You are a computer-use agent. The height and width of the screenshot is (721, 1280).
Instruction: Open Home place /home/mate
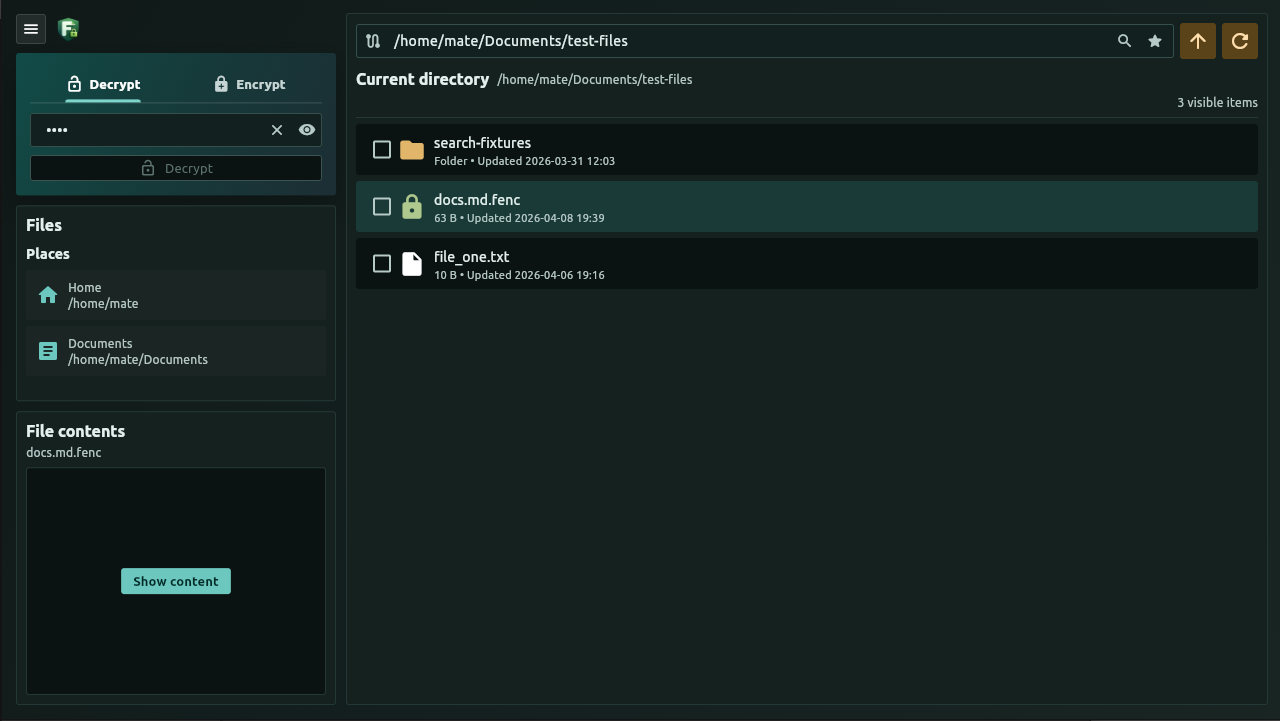tap(176, 295)
